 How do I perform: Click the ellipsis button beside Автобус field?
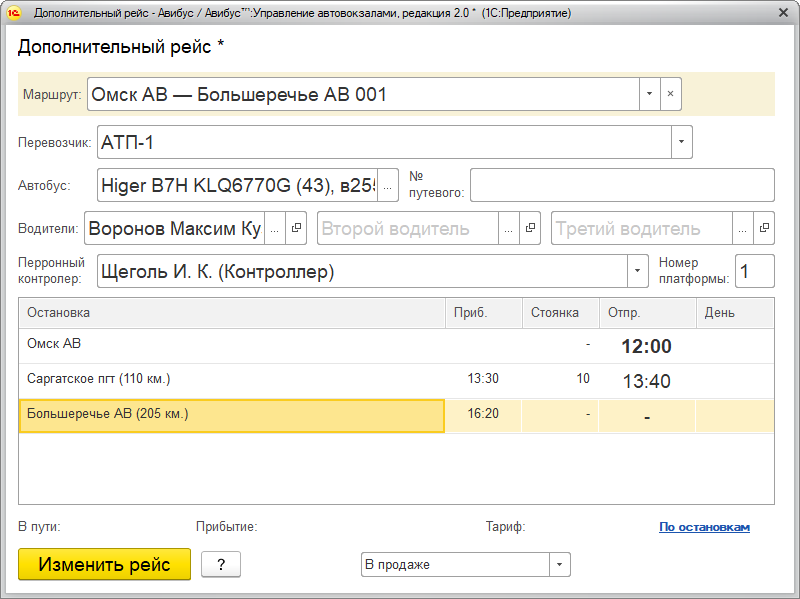point(388,185)
